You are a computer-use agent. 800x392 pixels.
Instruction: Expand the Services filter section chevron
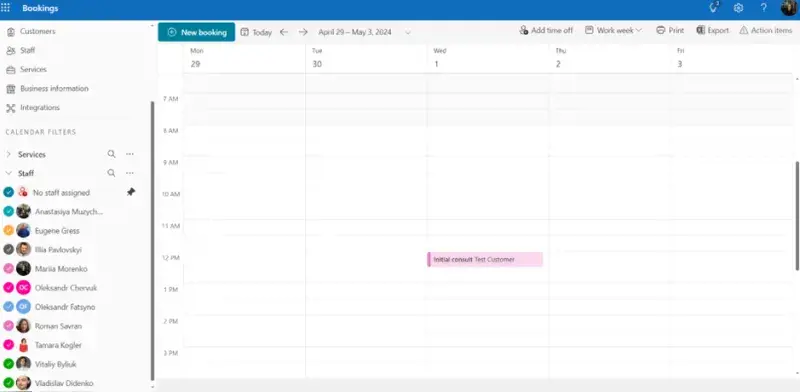pos(8,154)
